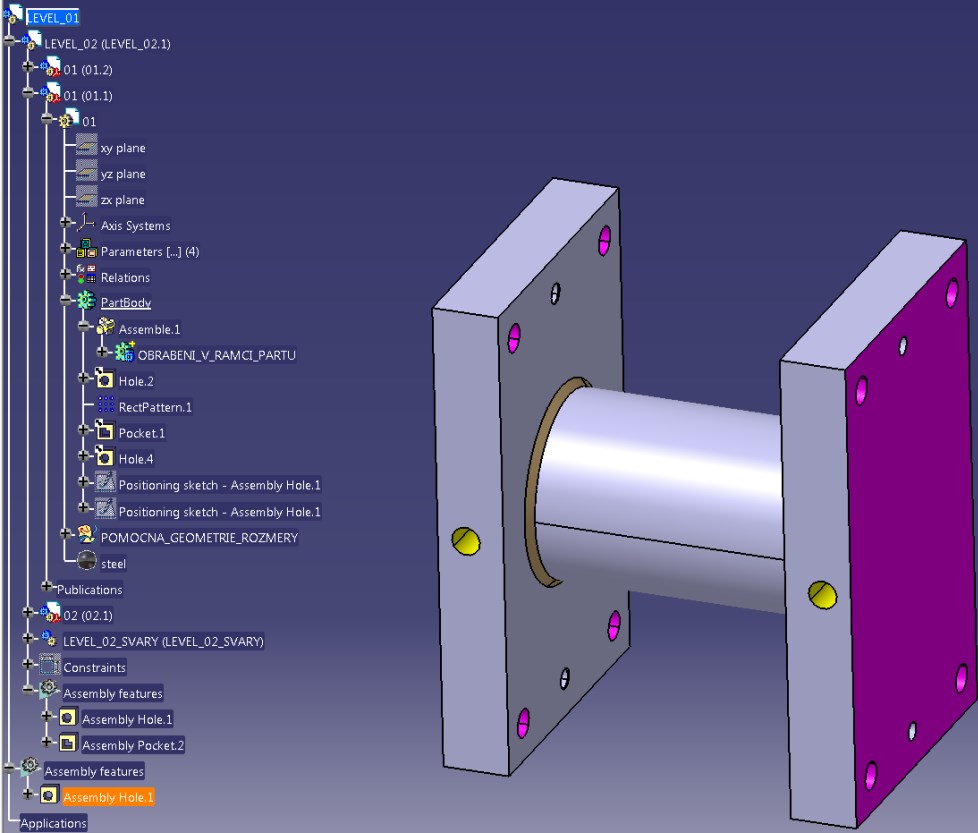Click the 02 (02.1) part instance icon
This screenshot has height=833, width=978.
[x=51, y=613]
